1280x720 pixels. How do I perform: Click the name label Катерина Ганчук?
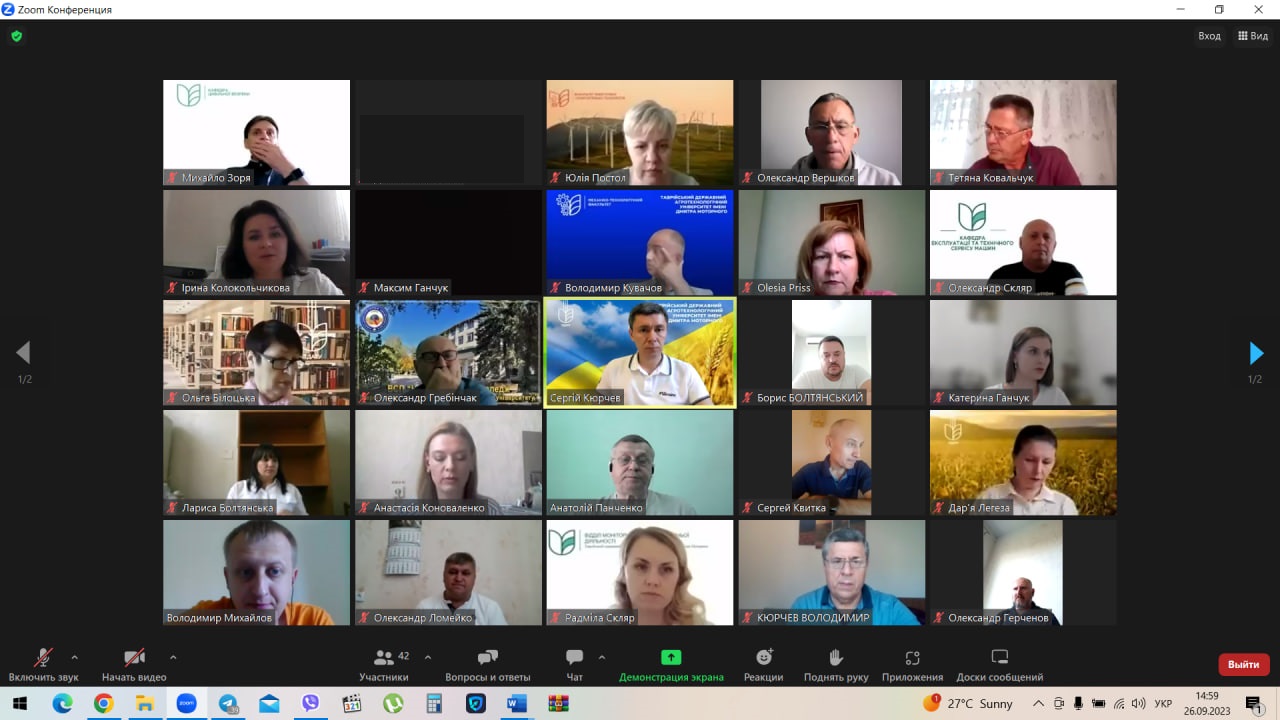click(x=989, y=398)
